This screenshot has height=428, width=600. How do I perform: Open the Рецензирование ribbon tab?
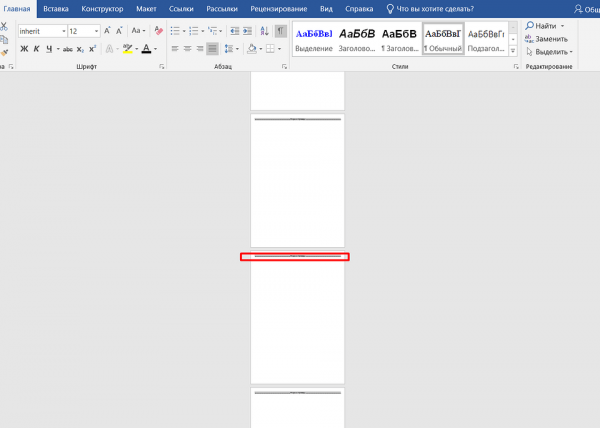coord(279,9)
